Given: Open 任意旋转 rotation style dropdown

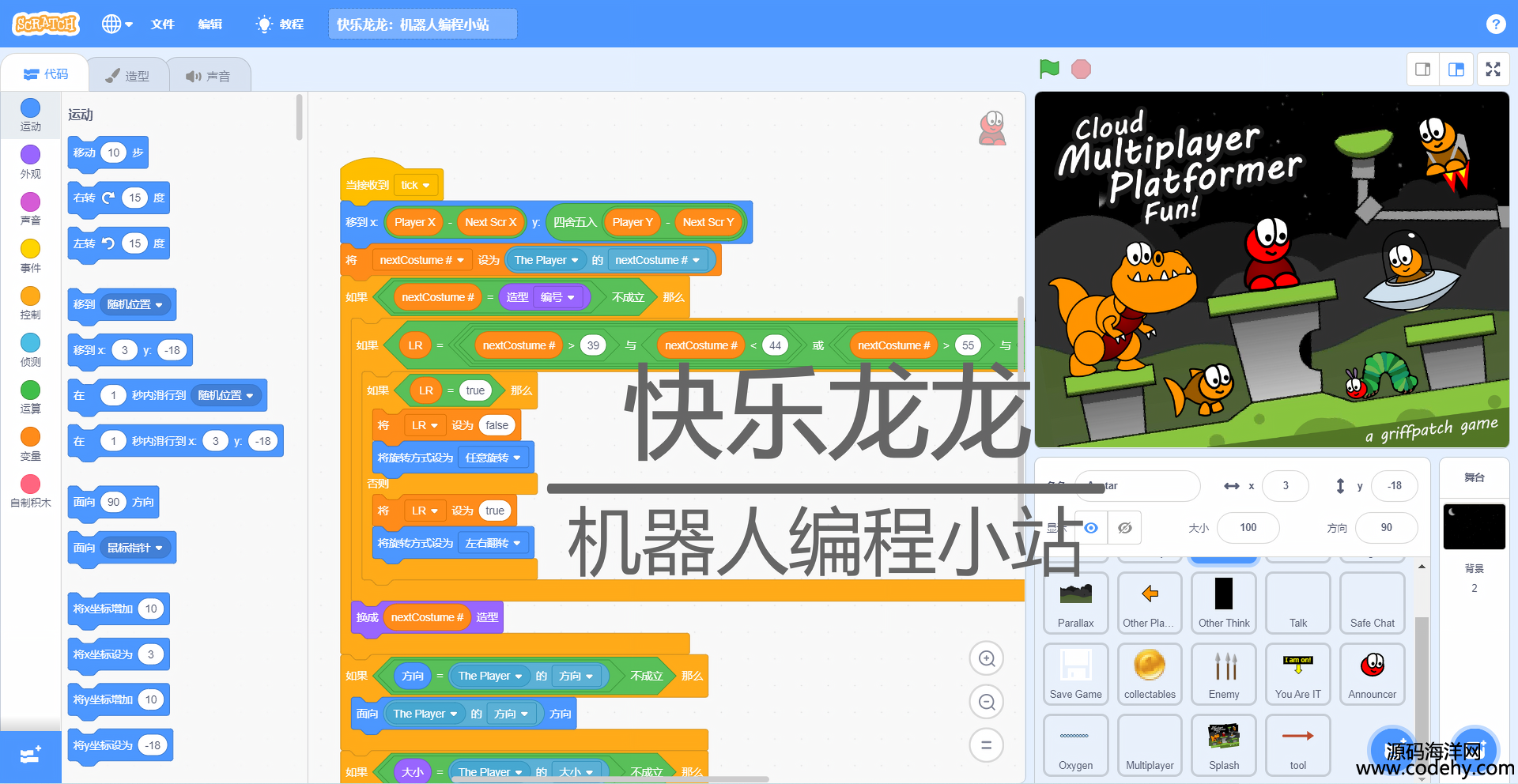Looking at the screenshot, I should pos(494,458).
